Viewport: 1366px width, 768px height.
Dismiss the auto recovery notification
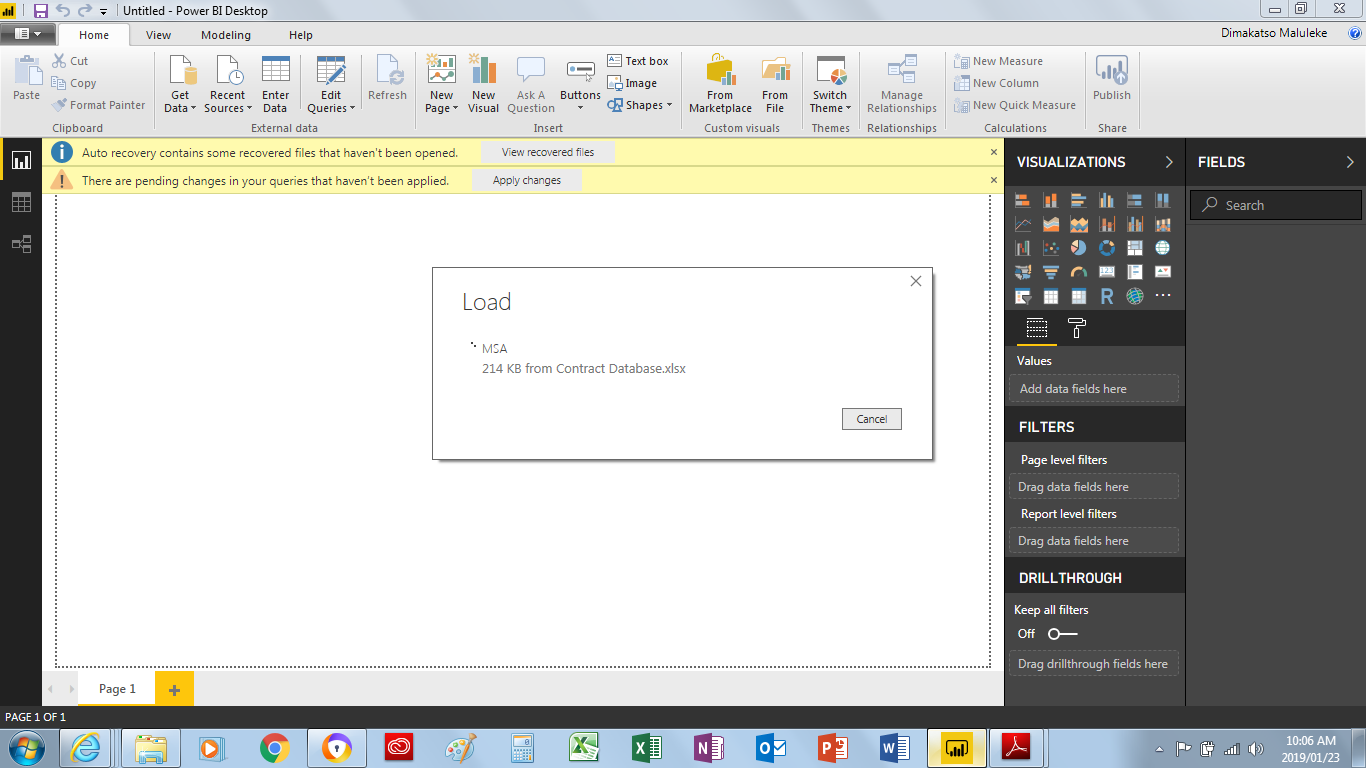(994, 152)
